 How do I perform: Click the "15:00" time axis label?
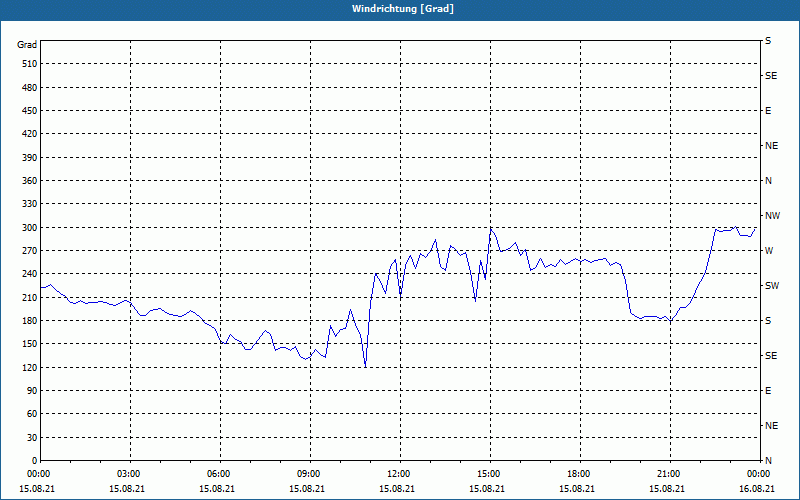[x=487, y=474]
